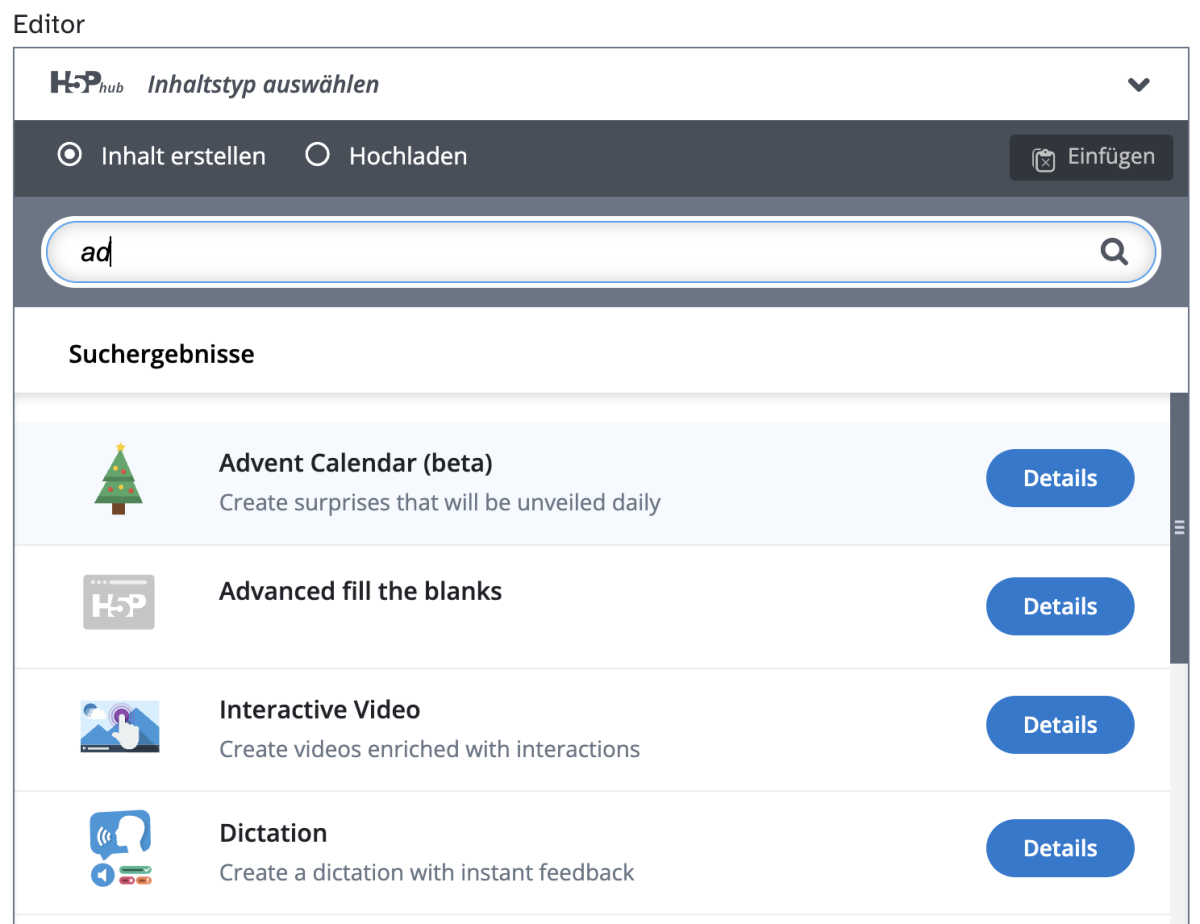Choose the Dictation title in results
The height and width of the screenshot is (924, 1200).
tap(273, 833)
